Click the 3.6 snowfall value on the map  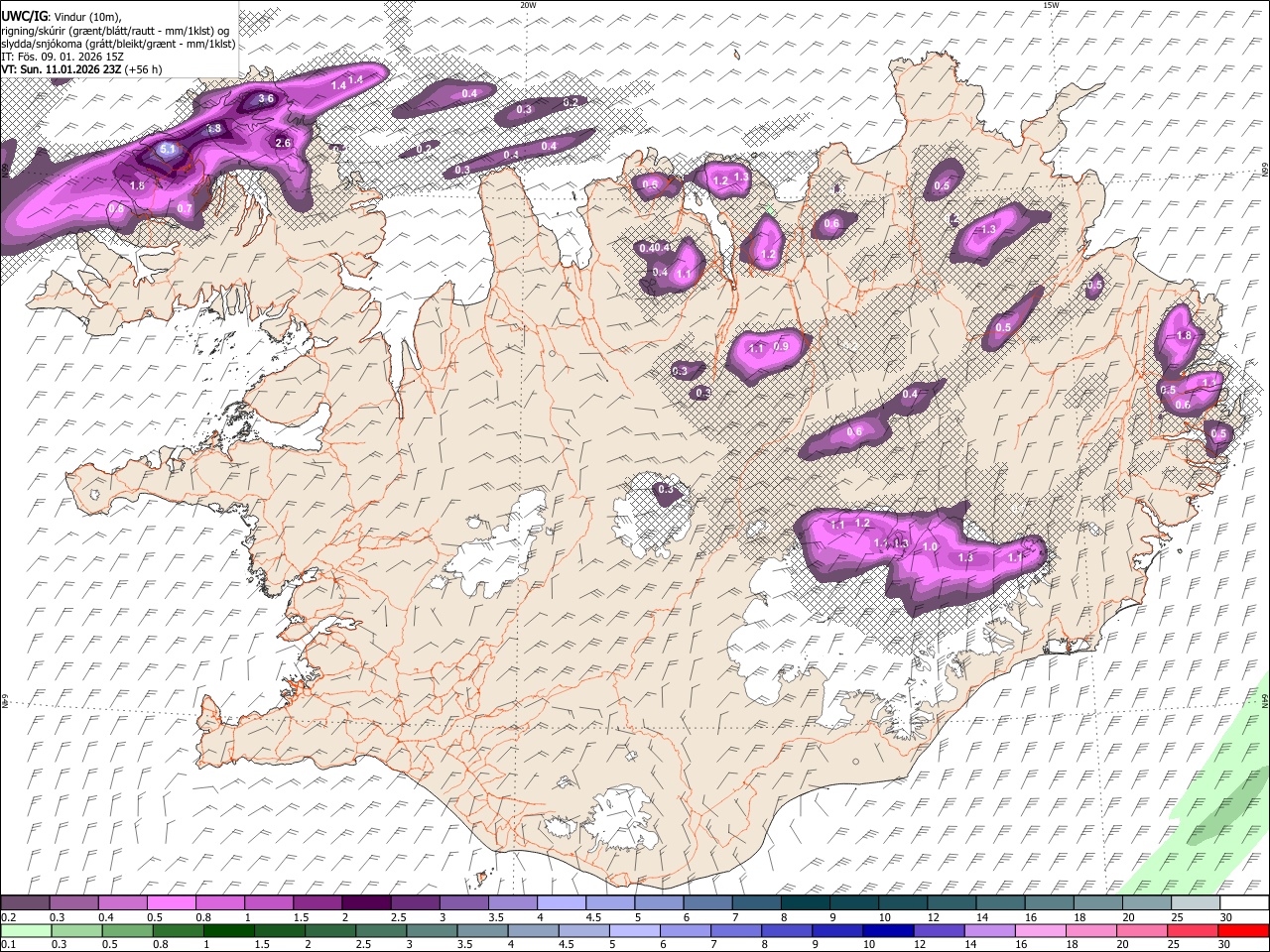point(266,99)
